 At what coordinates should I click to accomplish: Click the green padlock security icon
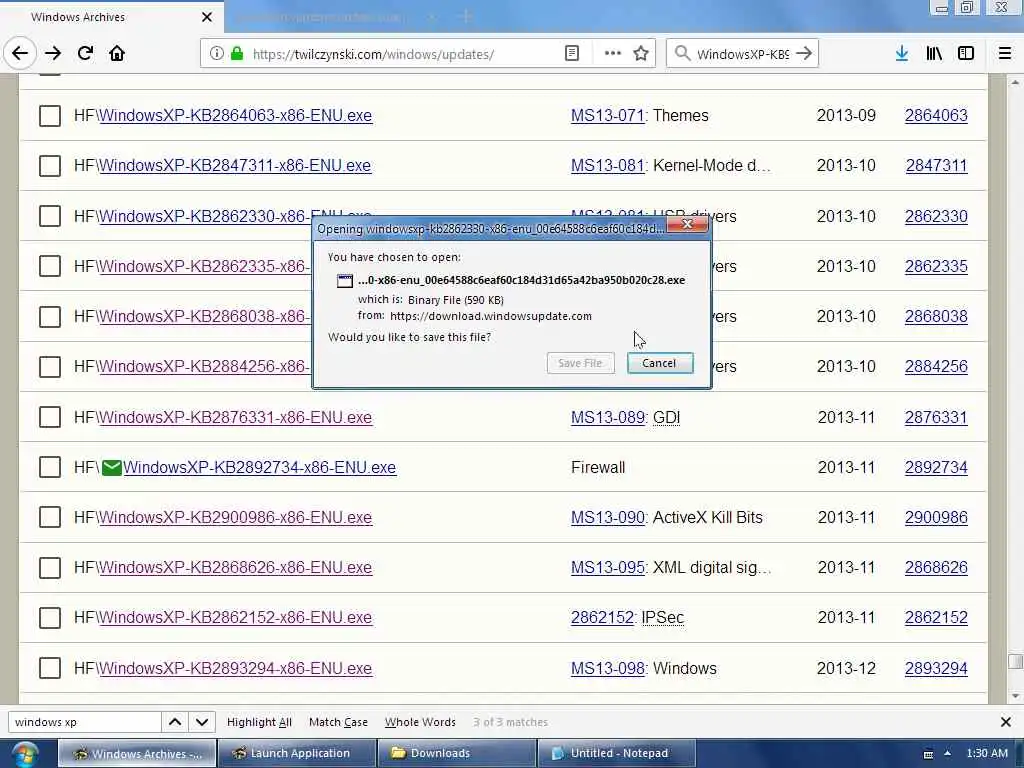point(237,54)
